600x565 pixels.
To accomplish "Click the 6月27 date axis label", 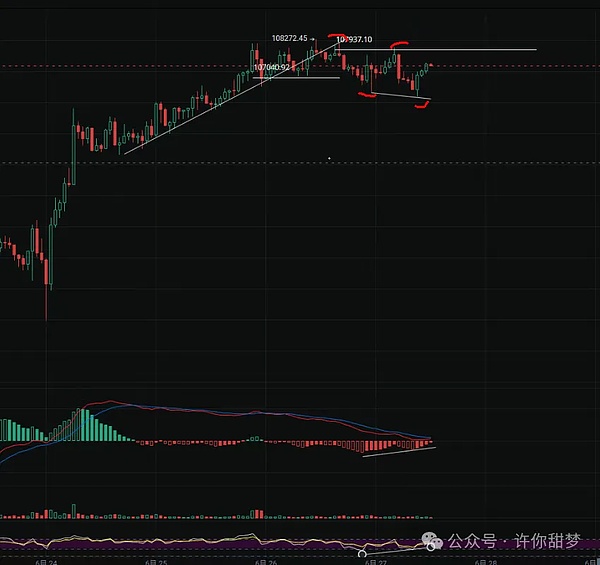I will (375, 561).
